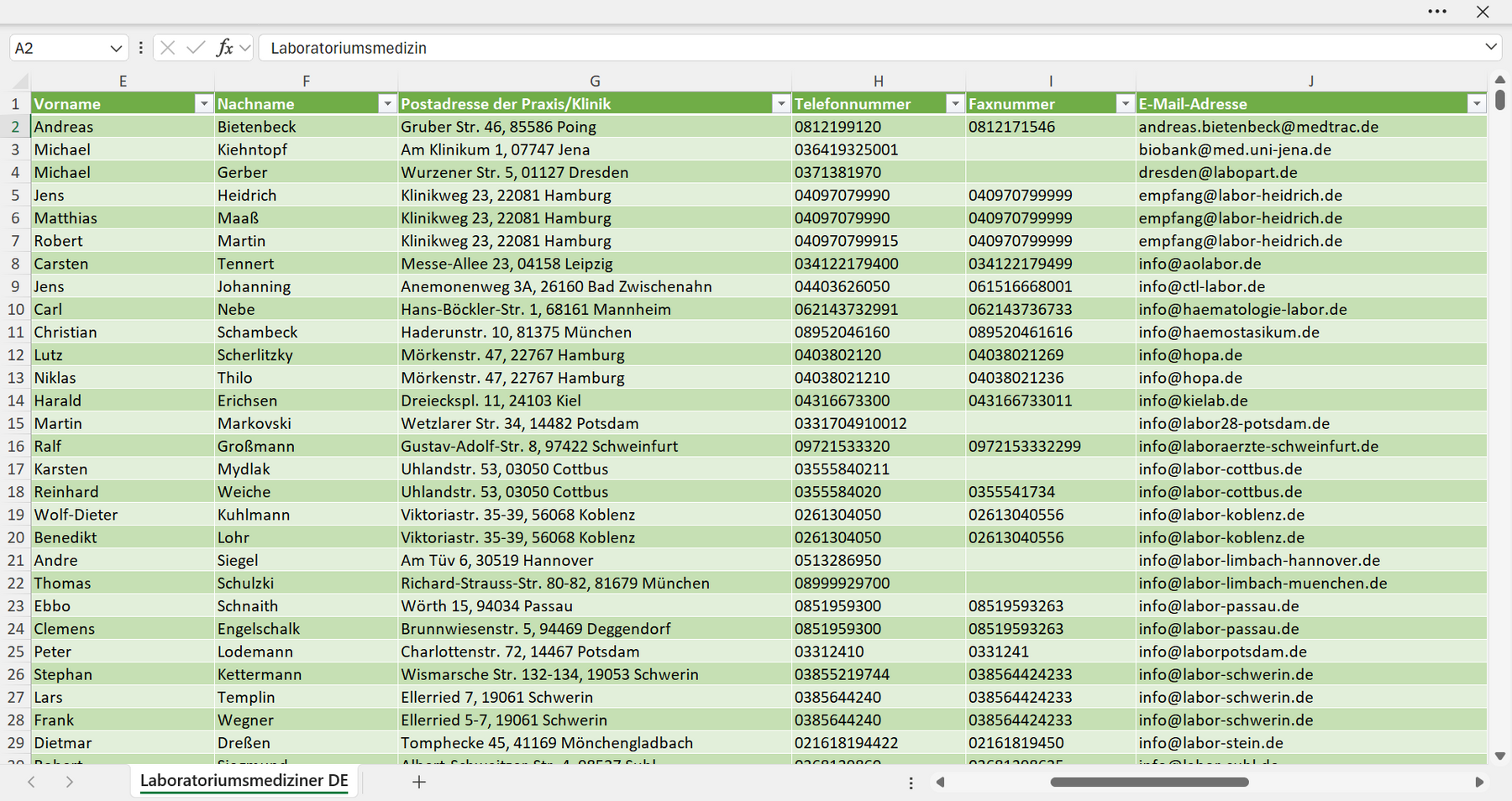
Task: Expand the formula bar chevron
Action: click(x=1491, y=47)
